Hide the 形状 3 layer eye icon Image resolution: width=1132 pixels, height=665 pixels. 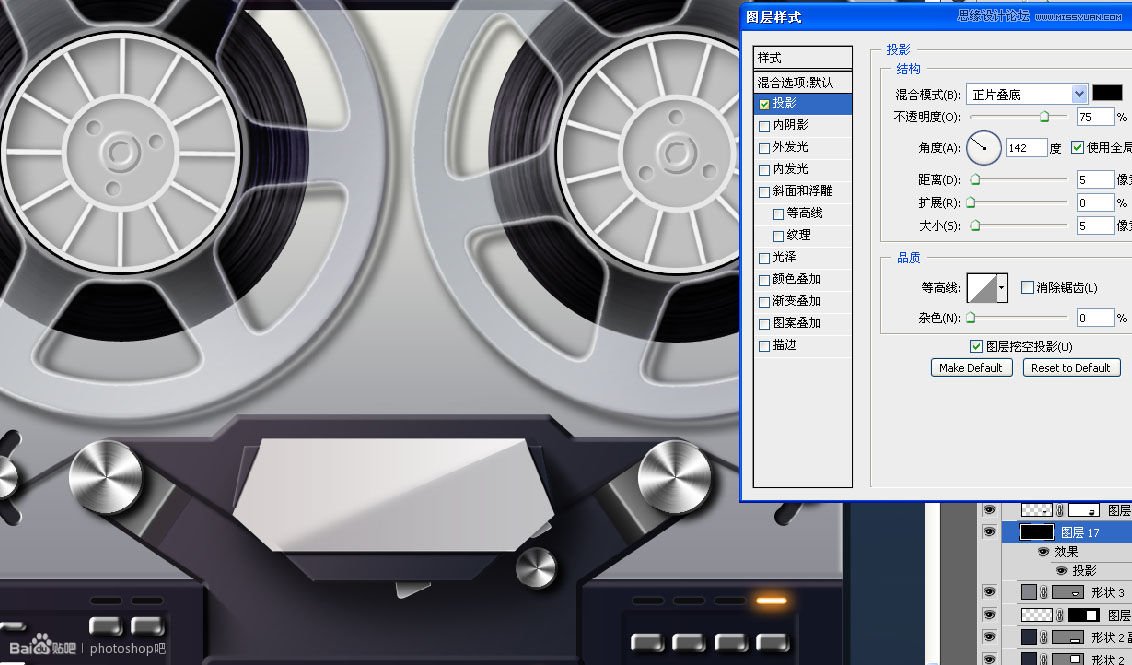click(989, 592)
